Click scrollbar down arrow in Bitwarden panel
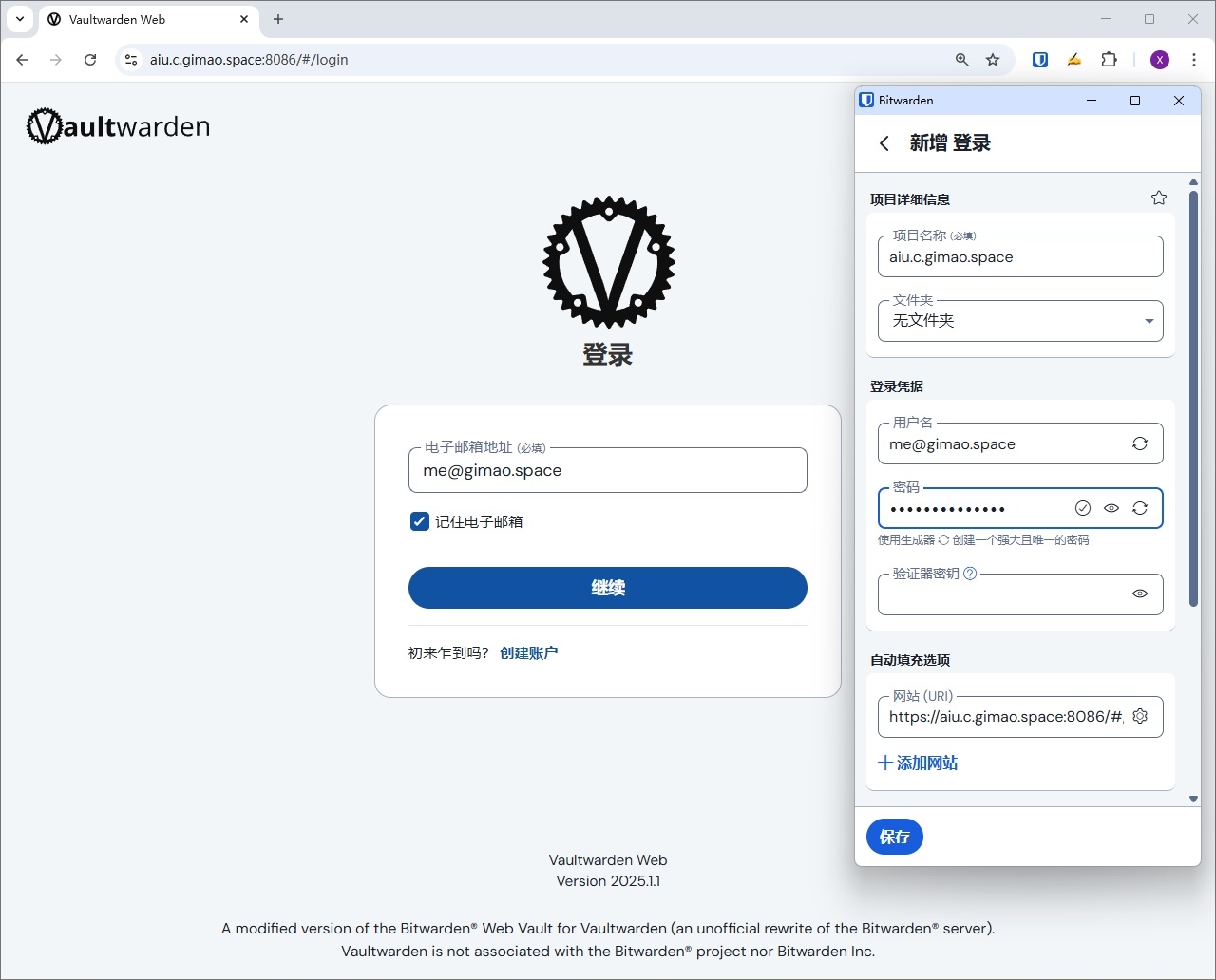Viewport: 1216px width, 980px height. pos(1193,800)
